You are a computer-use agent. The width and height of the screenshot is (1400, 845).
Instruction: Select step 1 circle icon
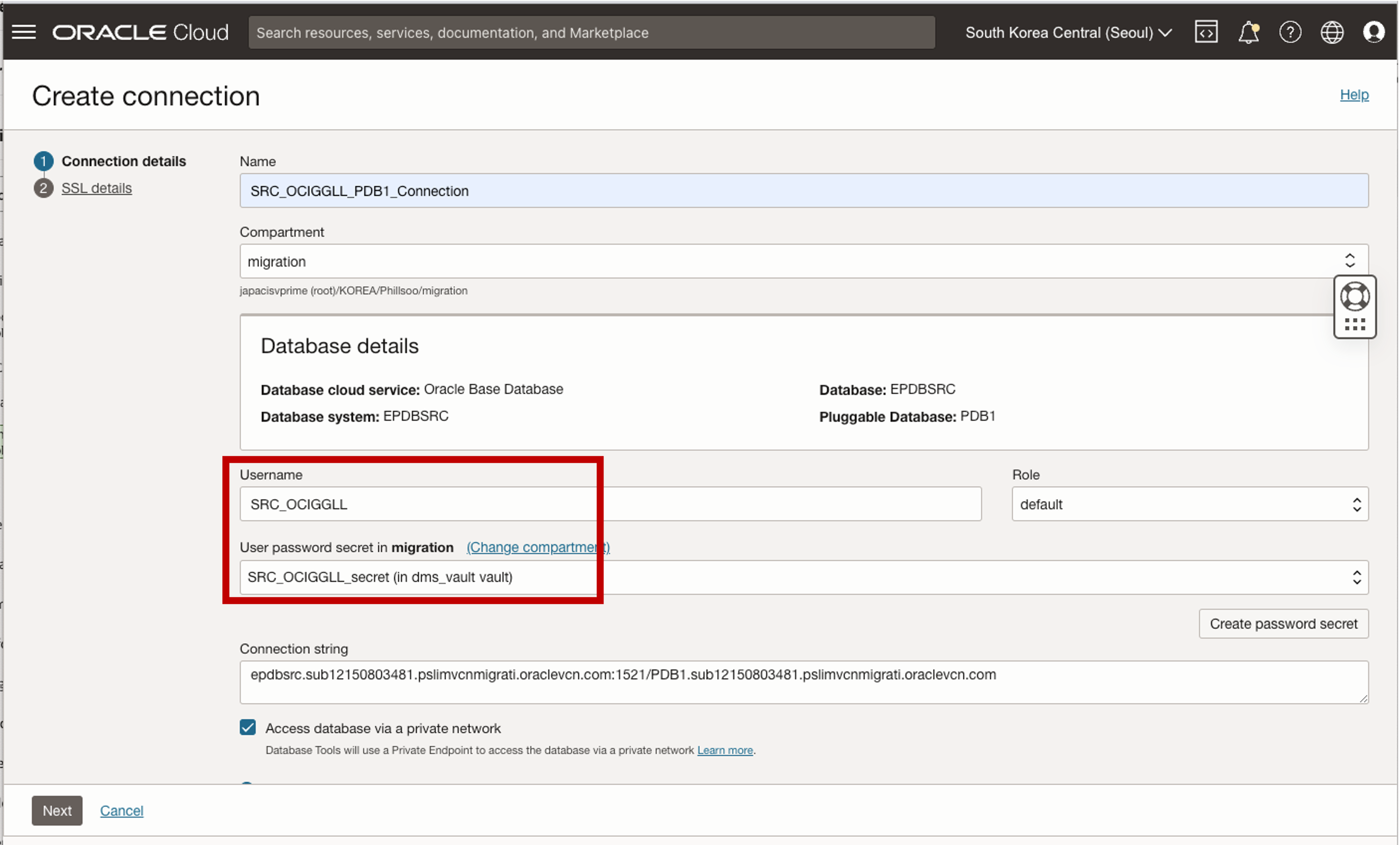coord(44,162)
